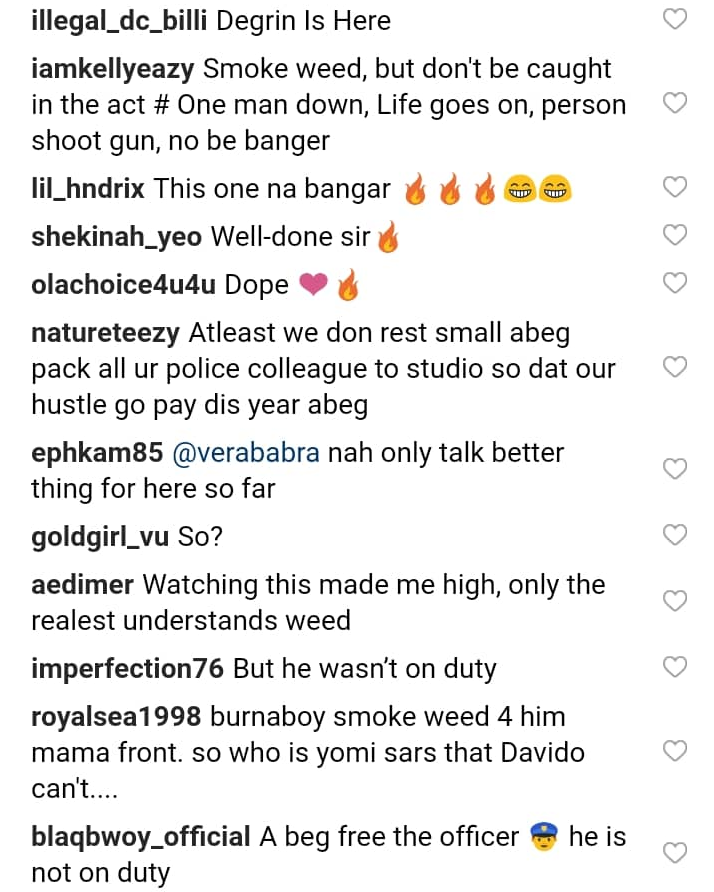Open the royalsea1998 username link

tap(116, 717)
